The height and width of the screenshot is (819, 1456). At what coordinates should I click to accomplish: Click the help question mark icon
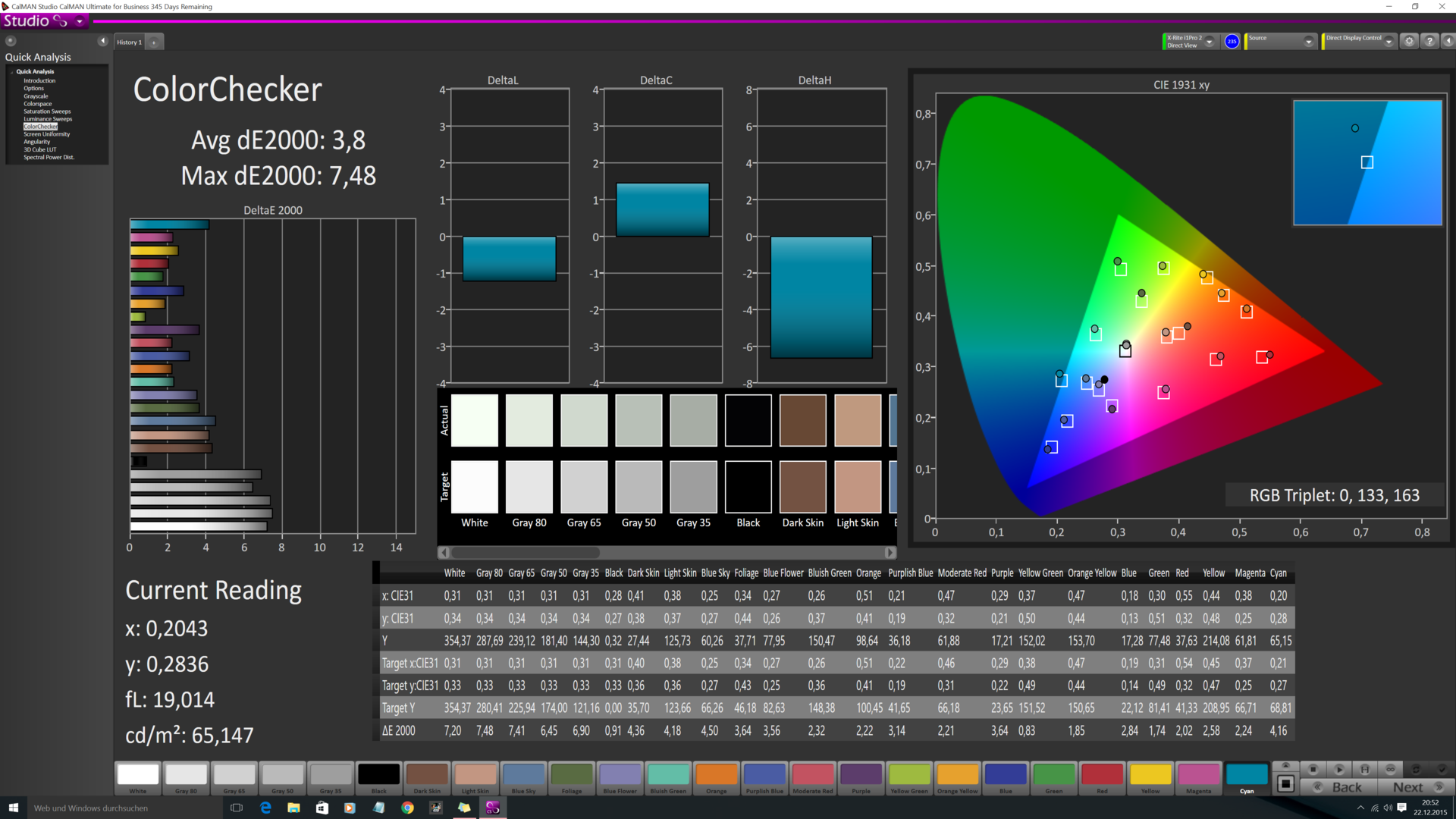1429,42
